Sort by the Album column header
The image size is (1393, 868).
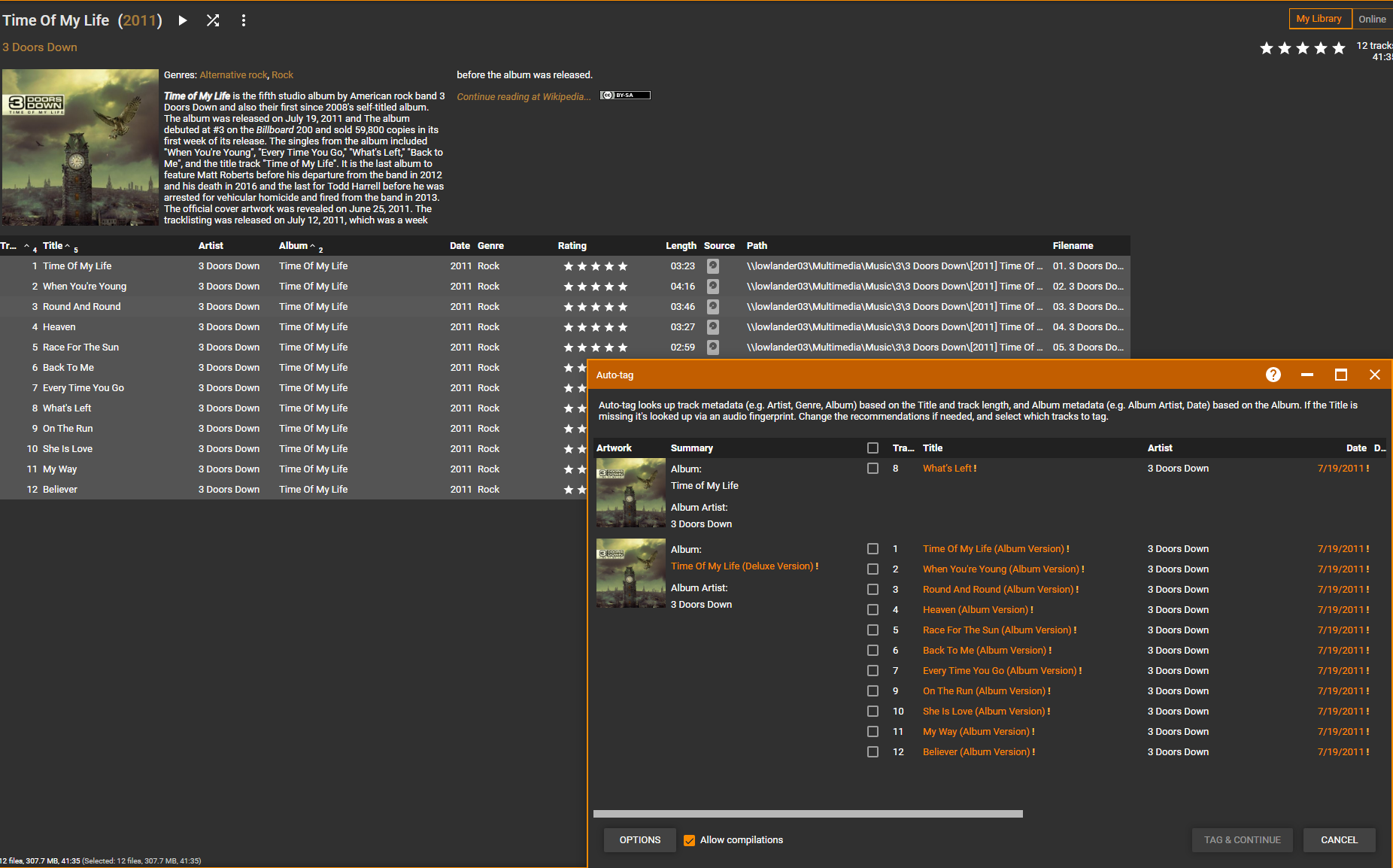tap(293, 246)
